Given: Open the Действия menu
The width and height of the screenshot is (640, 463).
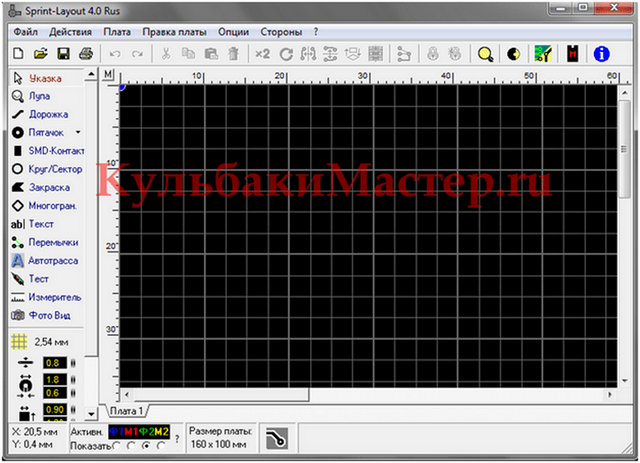Looking at the screenshot, I should click(x=70, y=32).
